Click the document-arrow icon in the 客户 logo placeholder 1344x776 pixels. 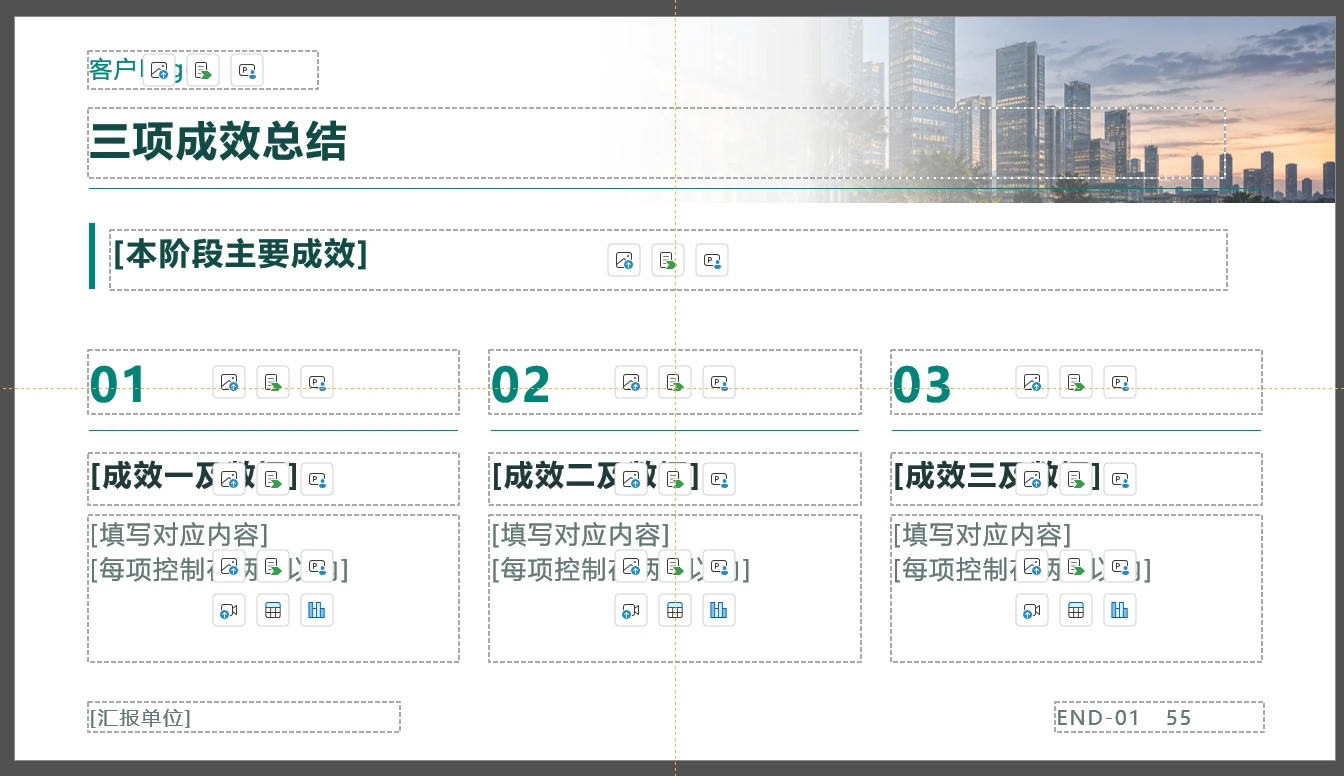203,71
